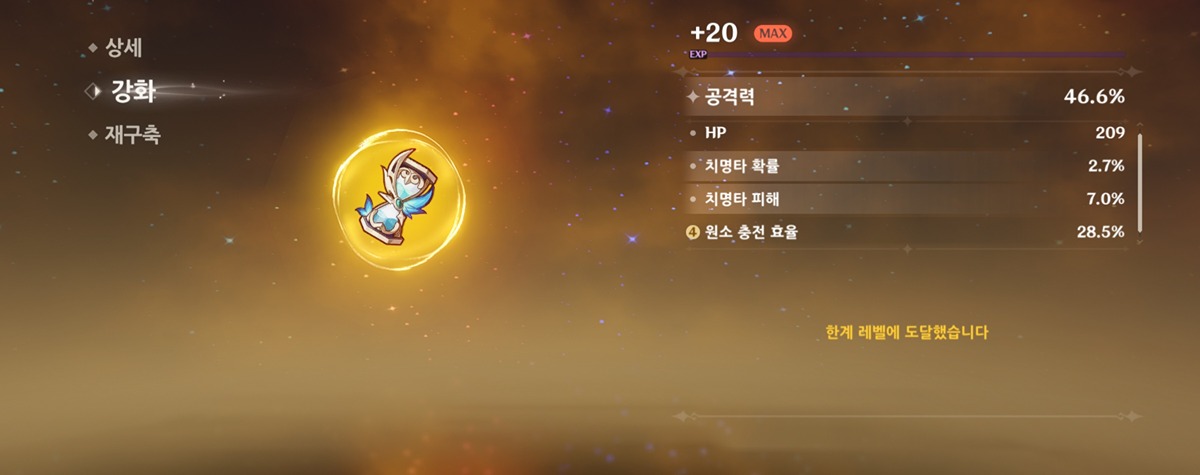Image resolution: width=1200 pixels, height=475 pixels.
Task: Select the 원소 충전 효율 row
Action: click(x=905, y=232)
